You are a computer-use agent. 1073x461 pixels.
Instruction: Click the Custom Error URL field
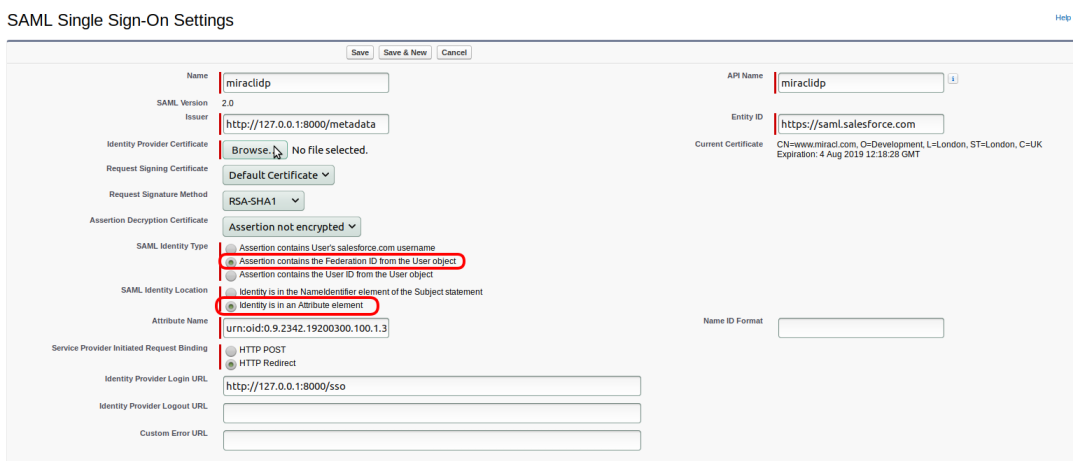pyautogui.click(x=432, y=440)
